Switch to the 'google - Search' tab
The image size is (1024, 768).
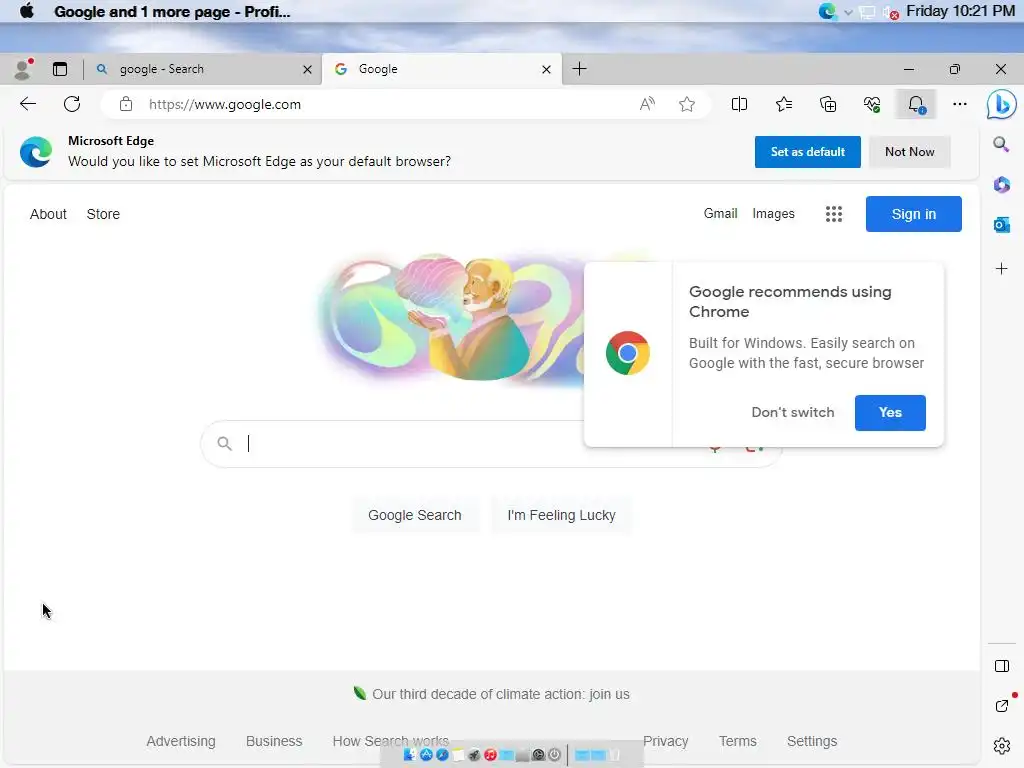(x=203, y=69)
